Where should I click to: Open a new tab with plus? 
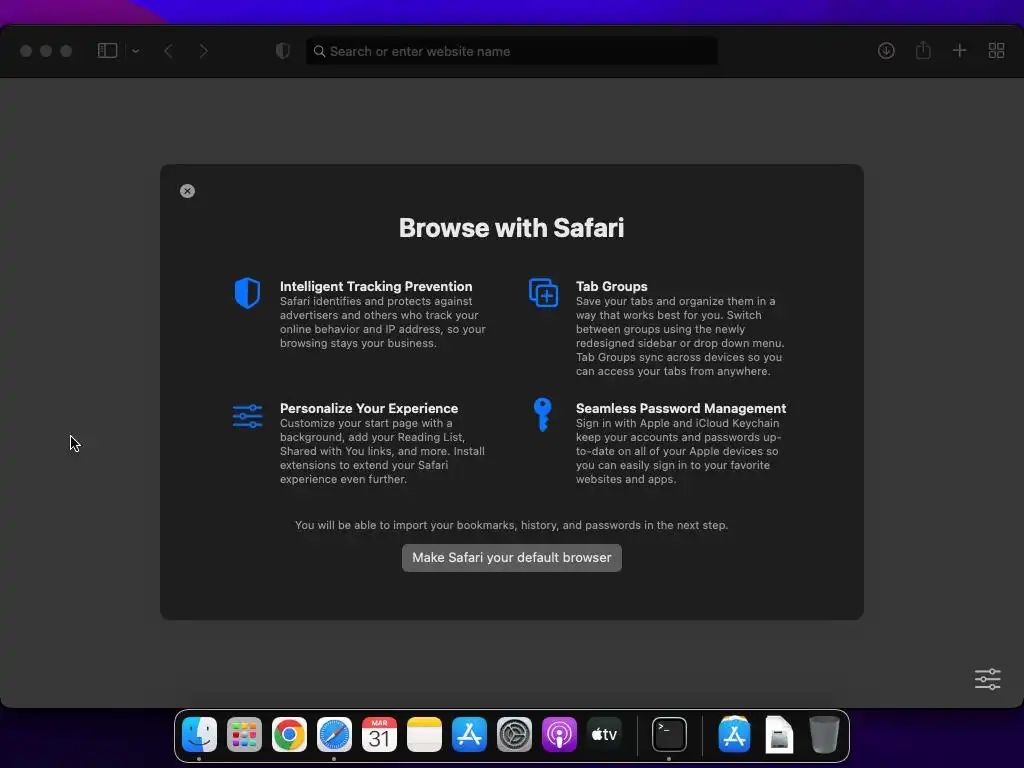click(x=959, y=50)
